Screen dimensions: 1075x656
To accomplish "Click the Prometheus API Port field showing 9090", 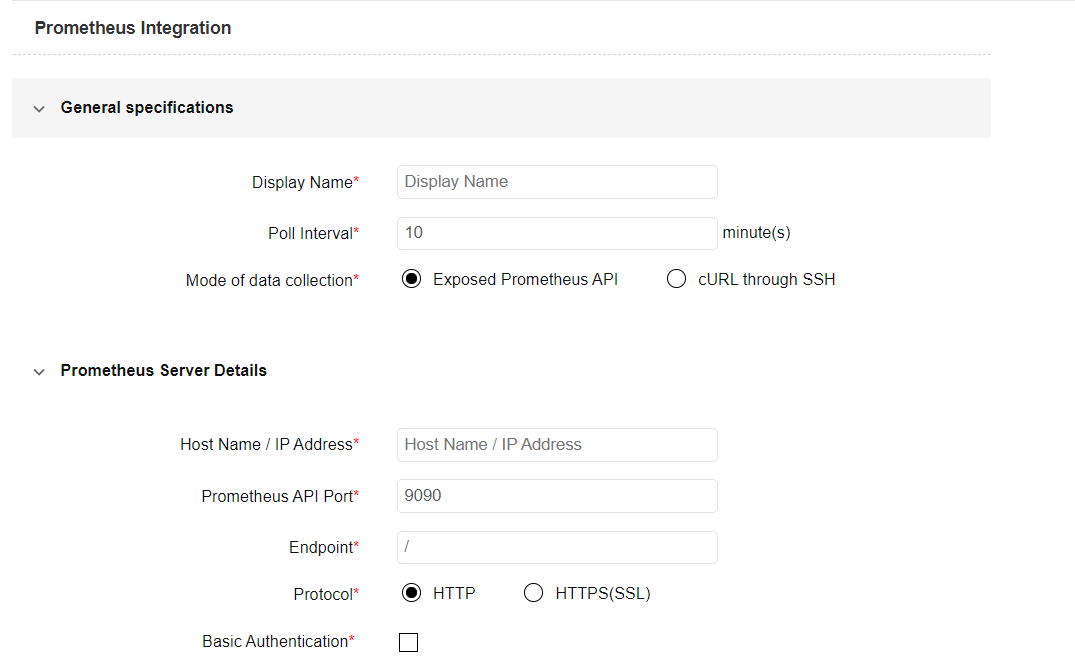I will (557, 495).
